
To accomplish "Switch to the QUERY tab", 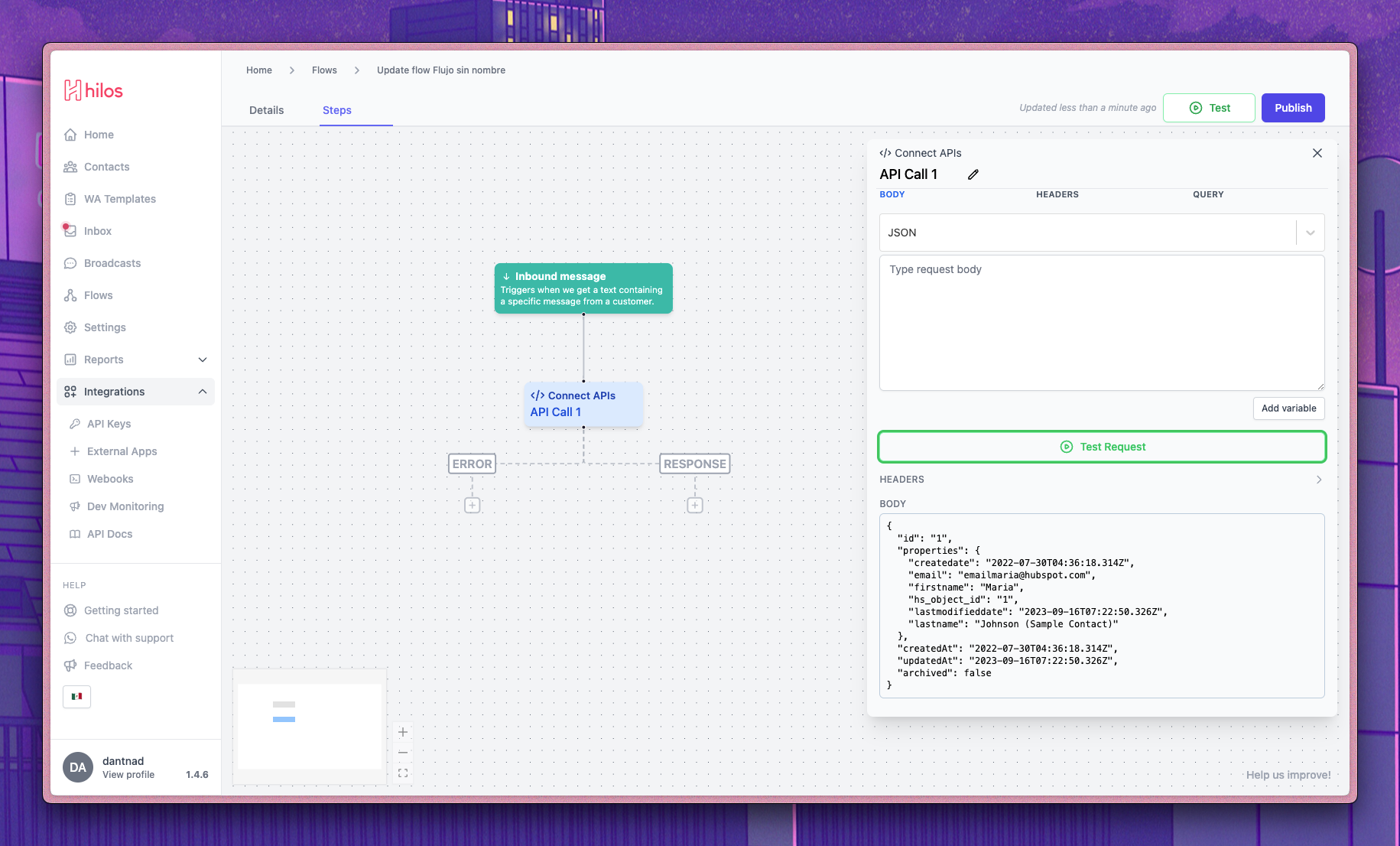I will tap(1207, 194).
